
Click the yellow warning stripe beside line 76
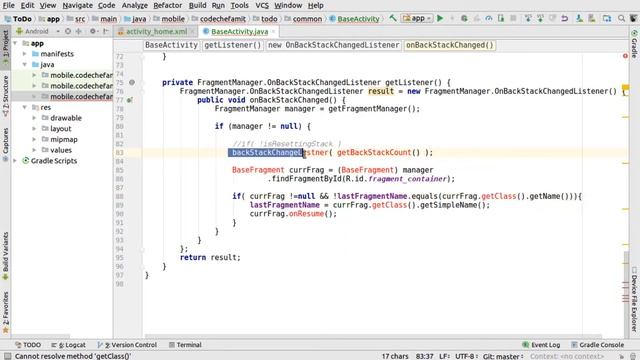pos(626,87)
